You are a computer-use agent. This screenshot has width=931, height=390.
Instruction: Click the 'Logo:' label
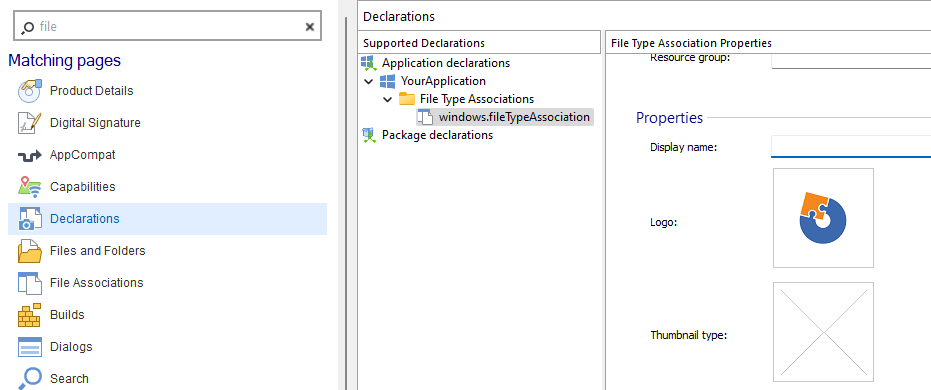point(664,223)
